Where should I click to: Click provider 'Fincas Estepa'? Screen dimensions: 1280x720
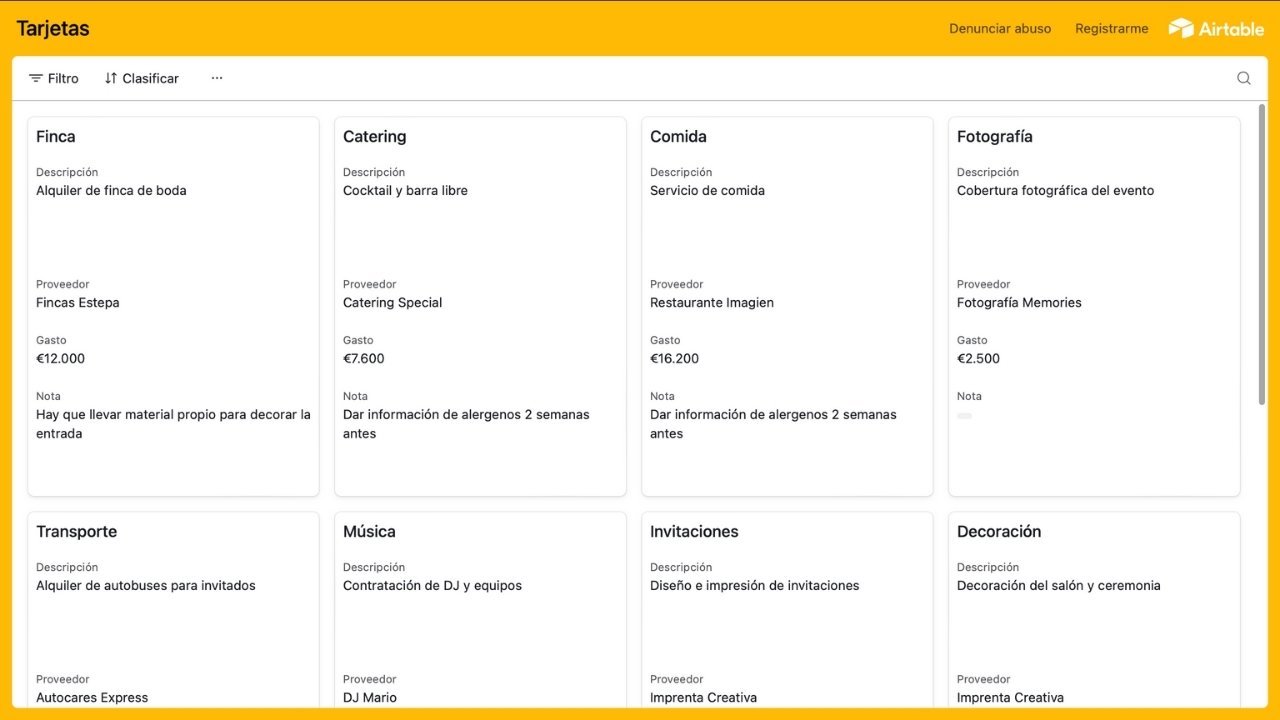click(78, 303)
